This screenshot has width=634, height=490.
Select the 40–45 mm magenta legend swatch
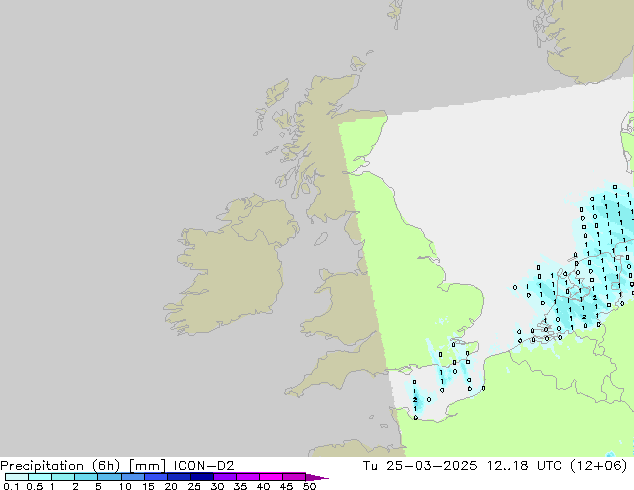pyautogui.click(x=271, y=477)
